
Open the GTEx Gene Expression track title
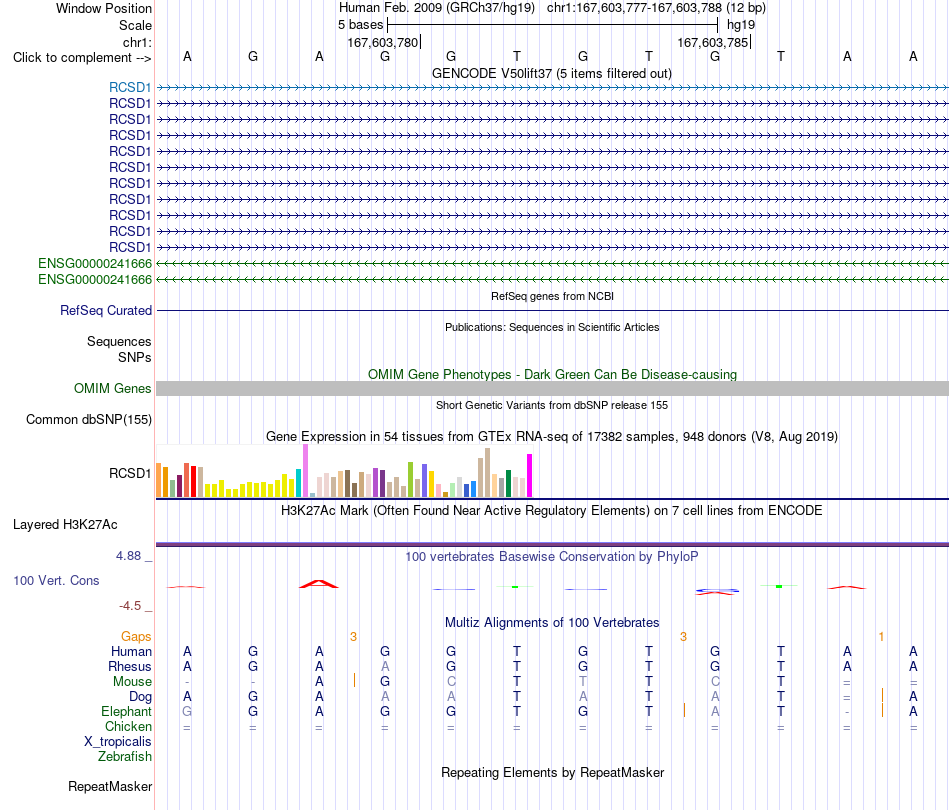click(552, 436)
